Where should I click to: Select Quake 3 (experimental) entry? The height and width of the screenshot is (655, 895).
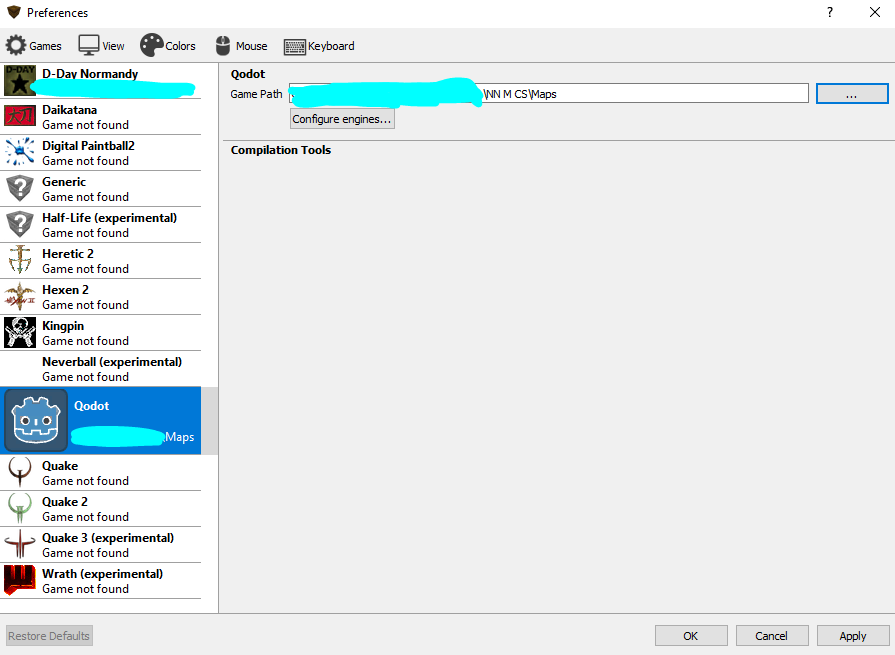[x=100, y=544]
